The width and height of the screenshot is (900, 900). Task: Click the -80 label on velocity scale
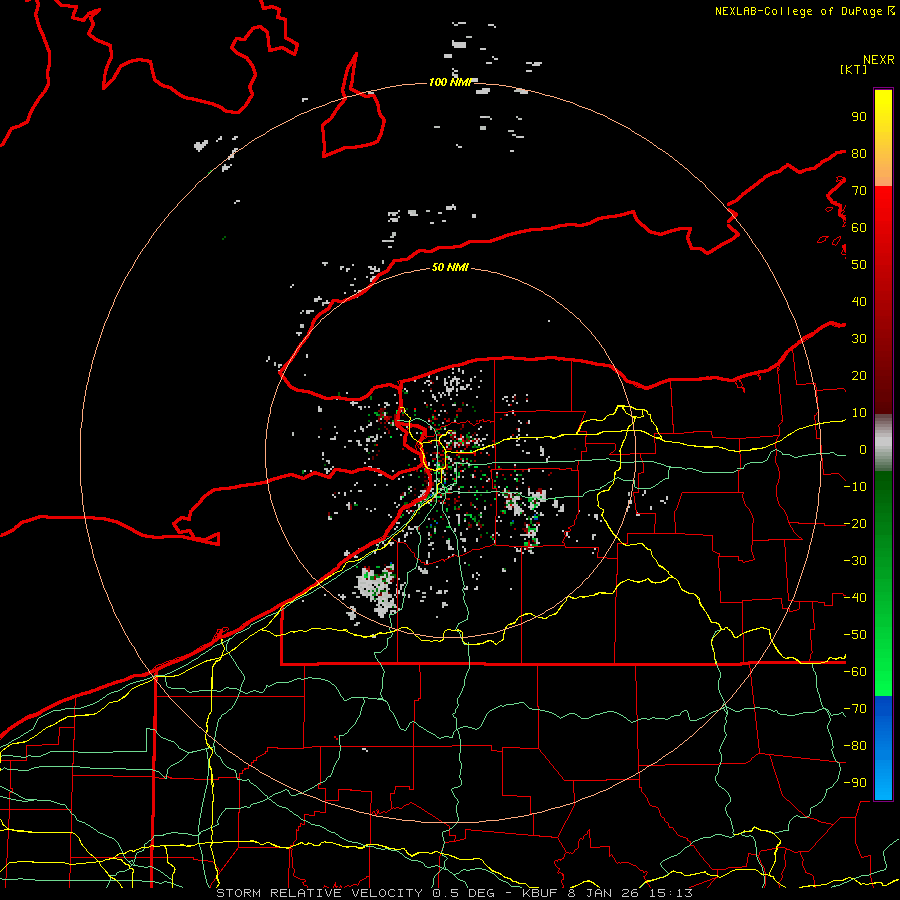[855, 746]
